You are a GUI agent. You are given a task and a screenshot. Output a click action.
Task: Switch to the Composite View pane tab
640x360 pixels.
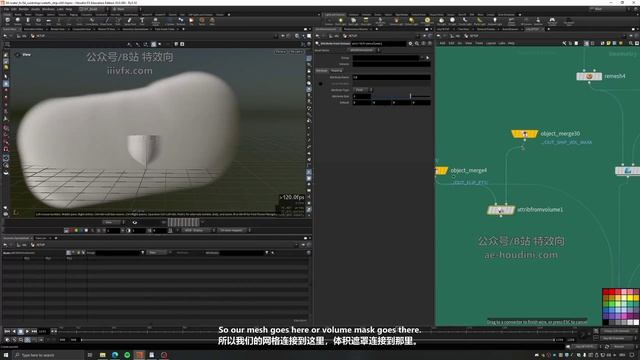82,29
